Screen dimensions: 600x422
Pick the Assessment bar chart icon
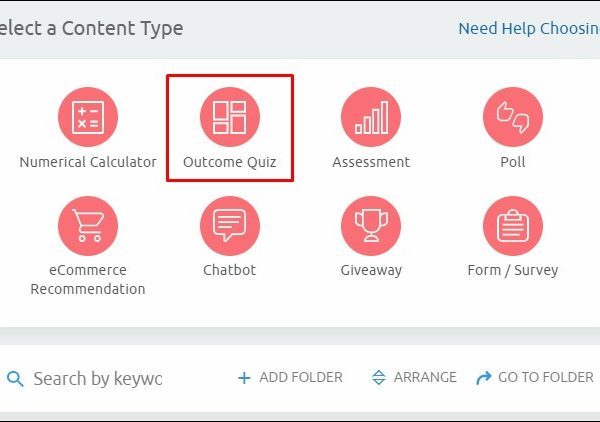pyautogui.click(x=371, y=116)
